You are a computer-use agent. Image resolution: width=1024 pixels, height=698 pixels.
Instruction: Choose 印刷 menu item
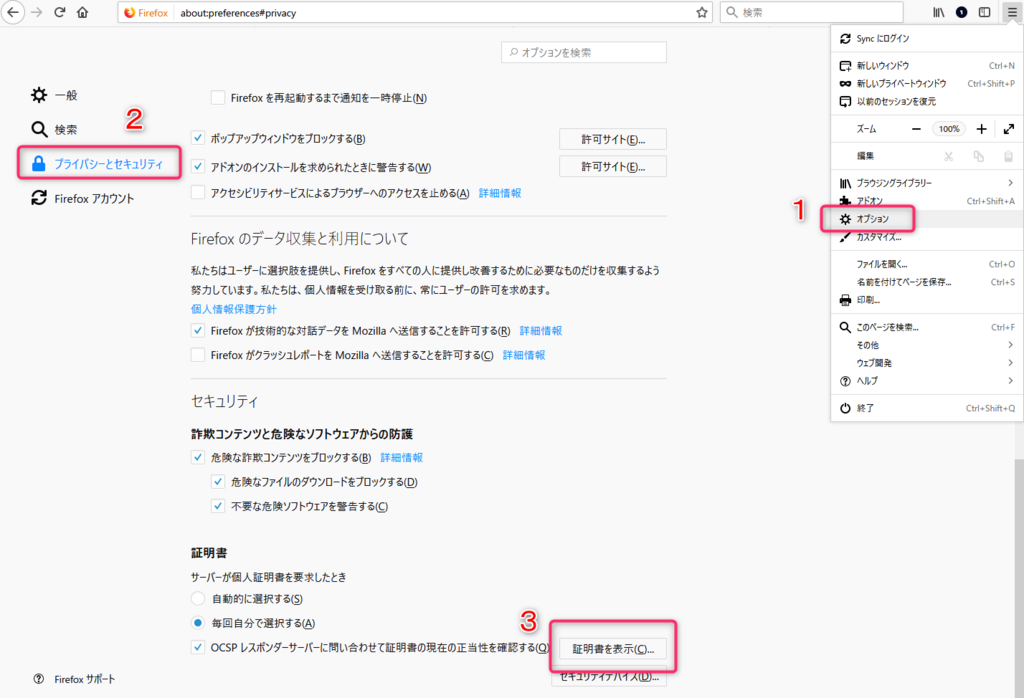point(927,300)
